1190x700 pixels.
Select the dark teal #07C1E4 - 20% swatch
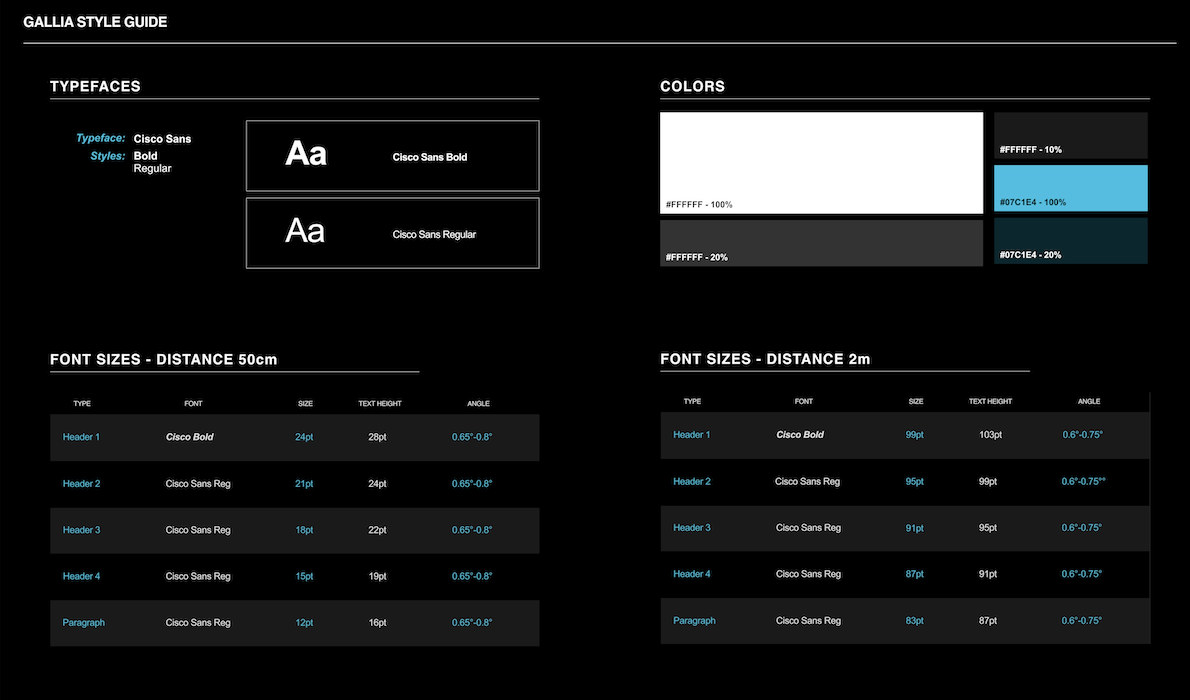coord(1071,241)
